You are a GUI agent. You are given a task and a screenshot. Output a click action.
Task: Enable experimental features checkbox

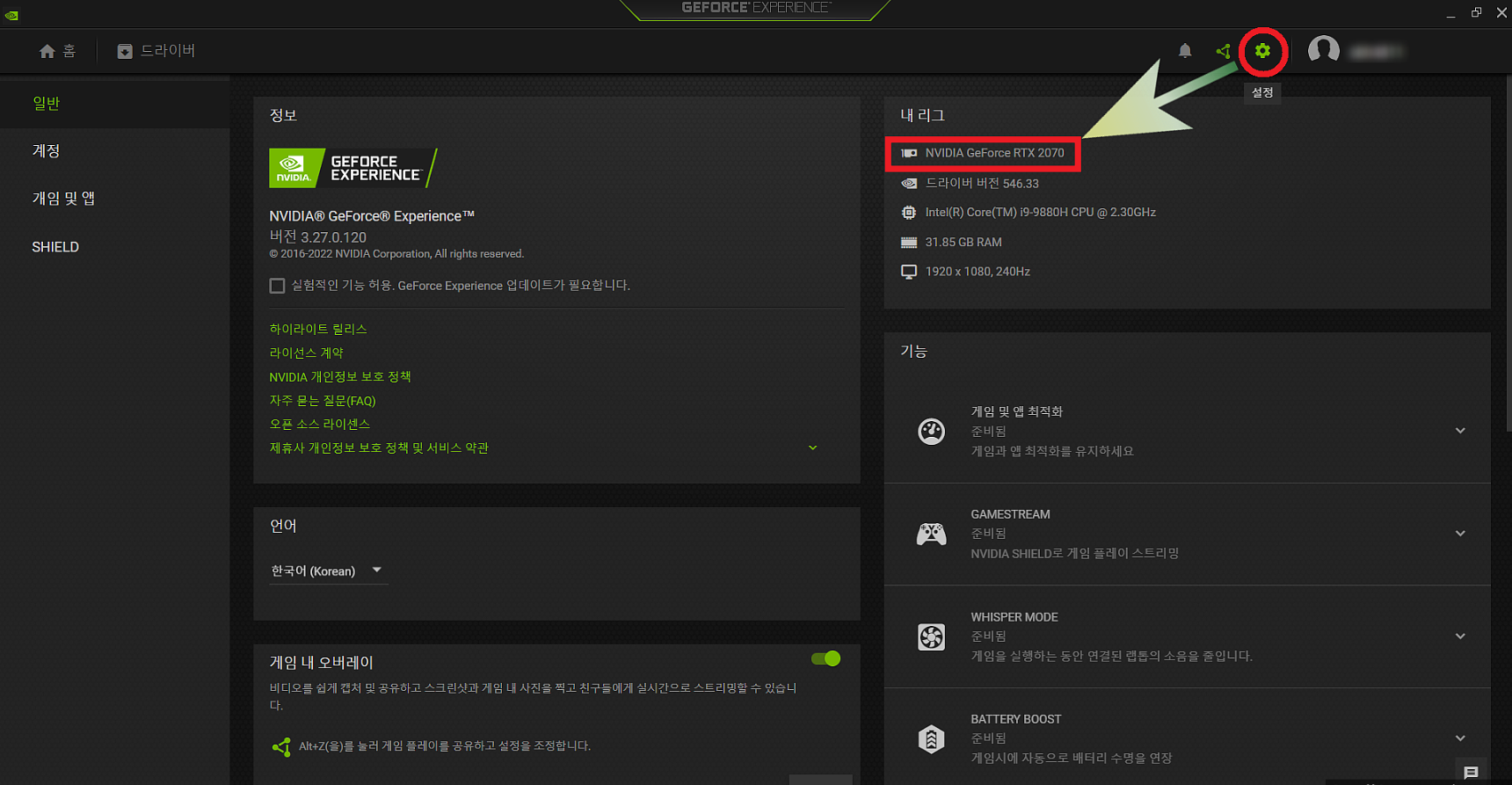click(277, 286)
